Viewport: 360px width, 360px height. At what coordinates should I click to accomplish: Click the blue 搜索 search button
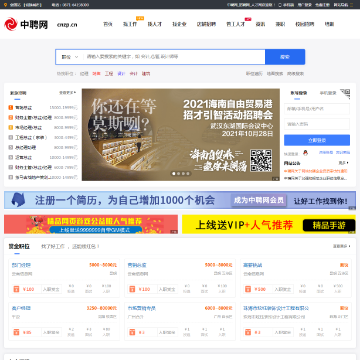pos(285,57)
